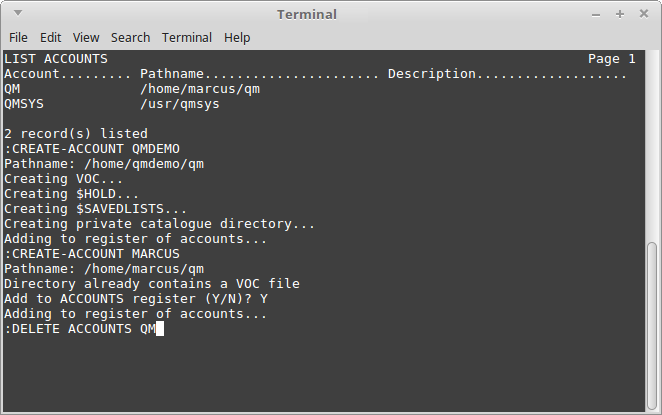Open the Terminal menu
Viewport: 662px width, 415px height.
187,38
